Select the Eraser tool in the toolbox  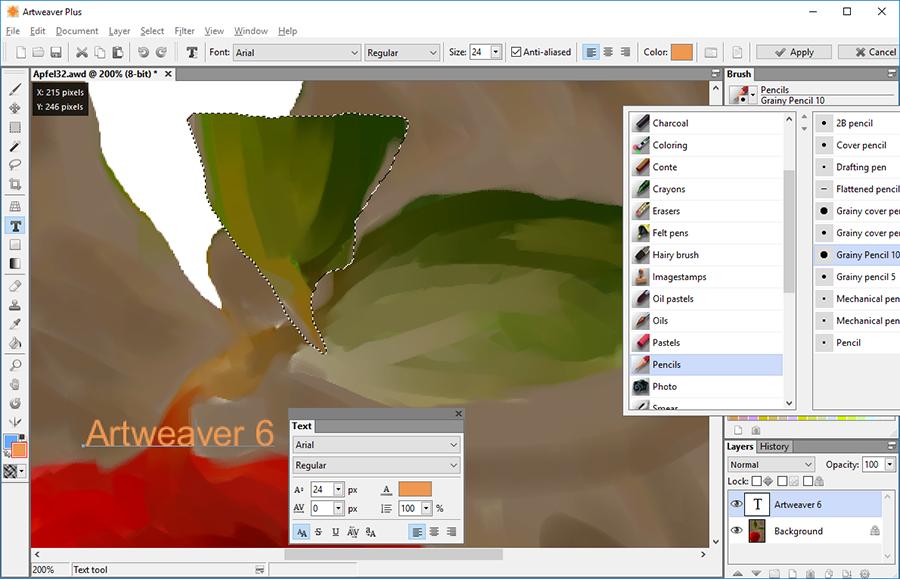tap(15, 285)
